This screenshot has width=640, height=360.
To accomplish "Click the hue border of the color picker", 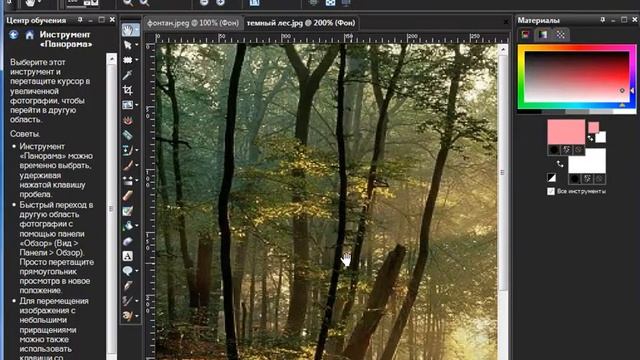I will pos(577,47).
